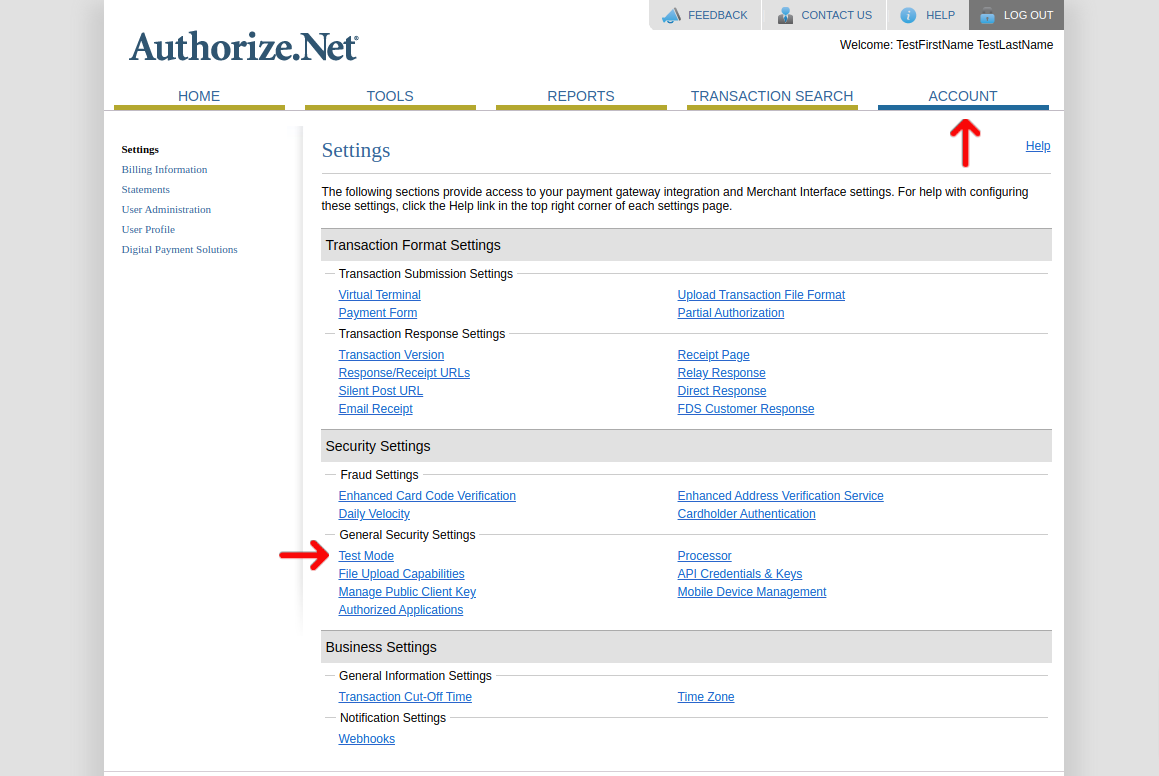
Task: Click the Notification Settings label
Action: tap(392, 718)
